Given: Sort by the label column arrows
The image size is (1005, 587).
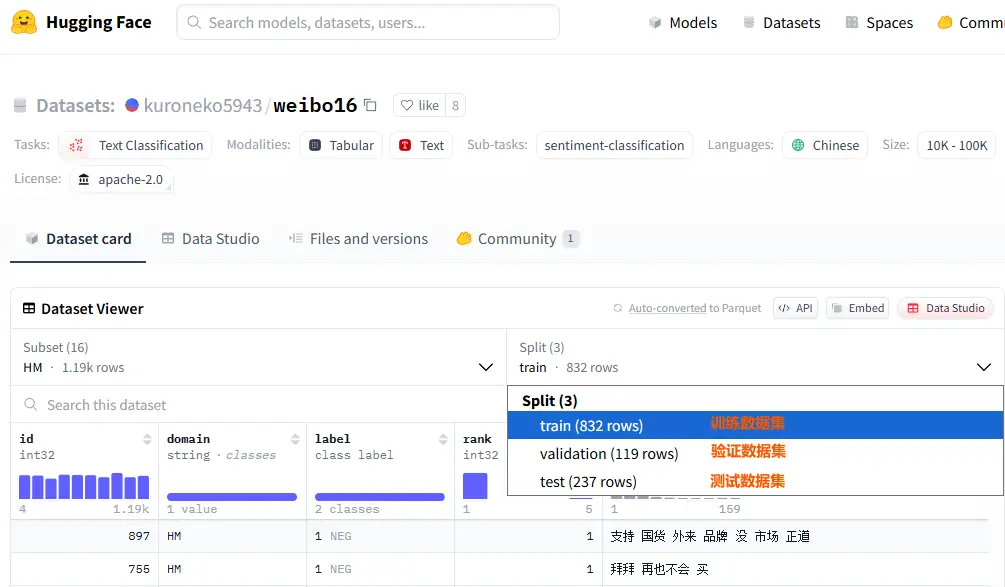Looking at the screenshot, I should (x=443, y=439).
